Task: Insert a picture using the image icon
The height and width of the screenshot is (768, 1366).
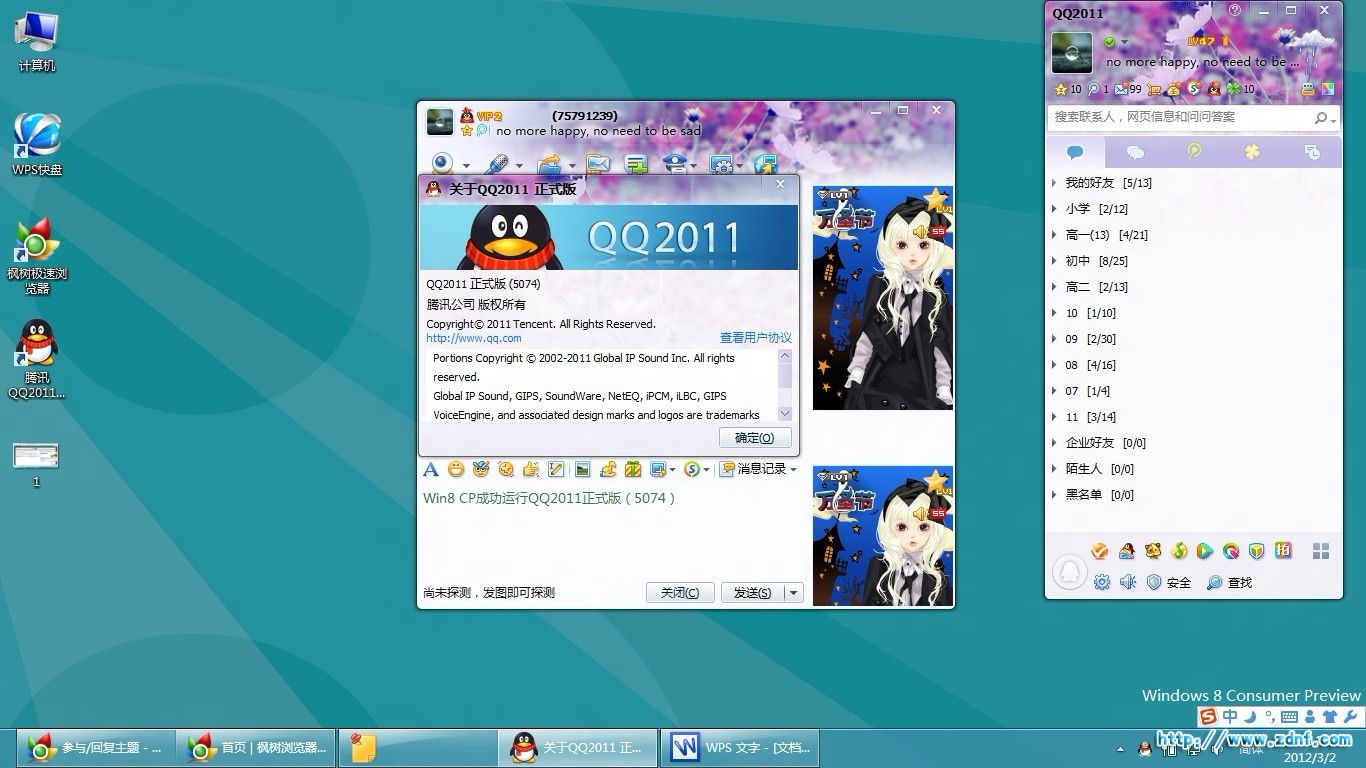Action: point(582,469)
